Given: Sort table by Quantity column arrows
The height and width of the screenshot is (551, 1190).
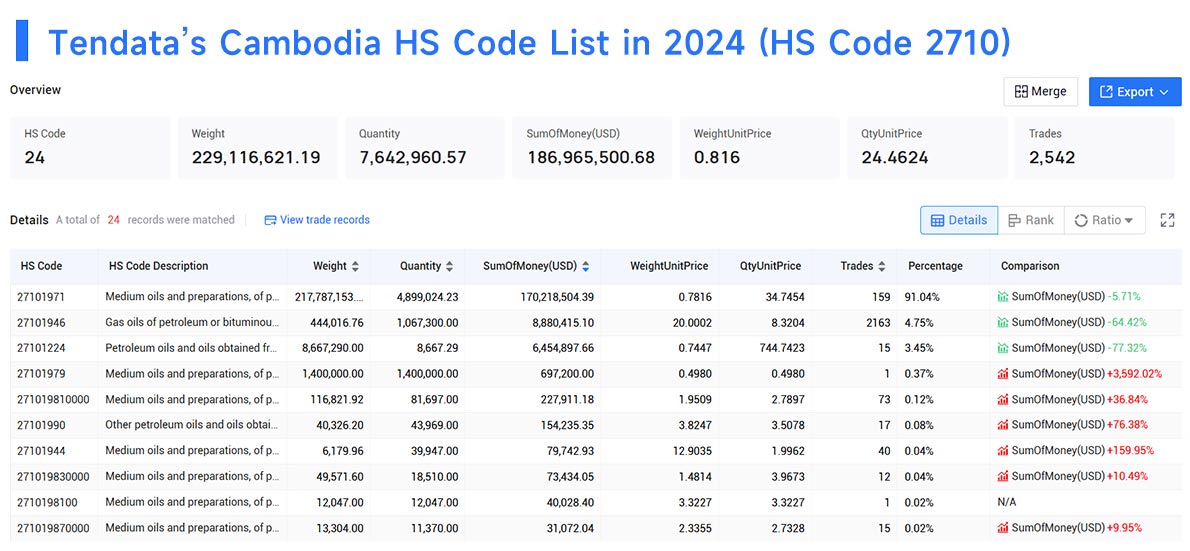Looking at the screenshot, I should pyautogui.click(x=449, y=266).
